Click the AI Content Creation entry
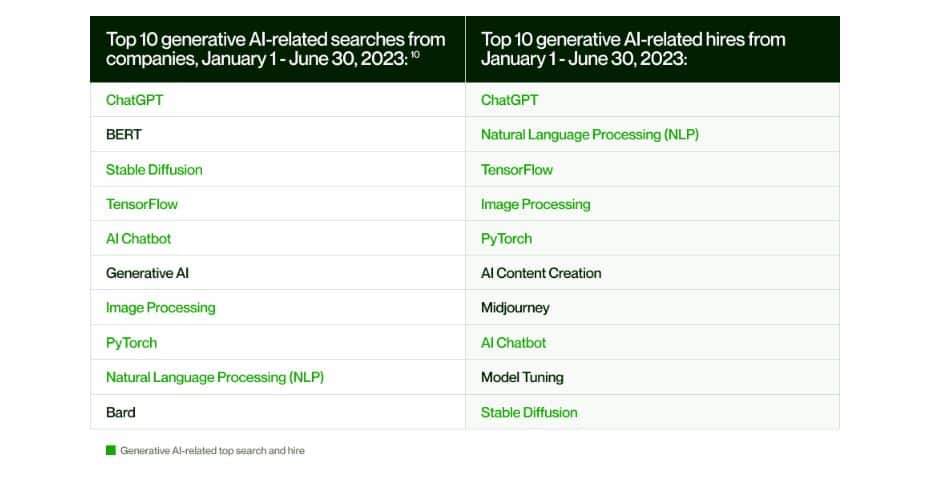Viewport: 927px width, 482px height. point(541,273)
